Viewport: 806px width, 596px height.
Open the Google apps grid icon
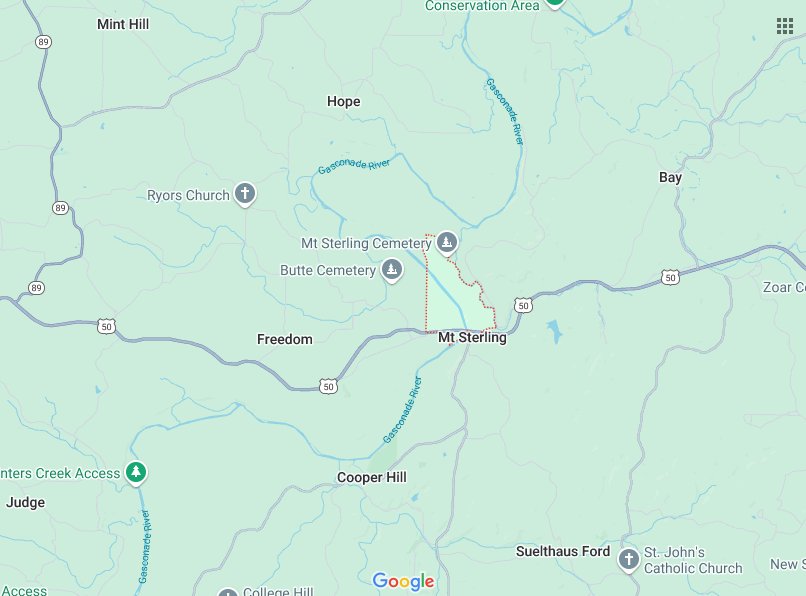tap(784, 26)
